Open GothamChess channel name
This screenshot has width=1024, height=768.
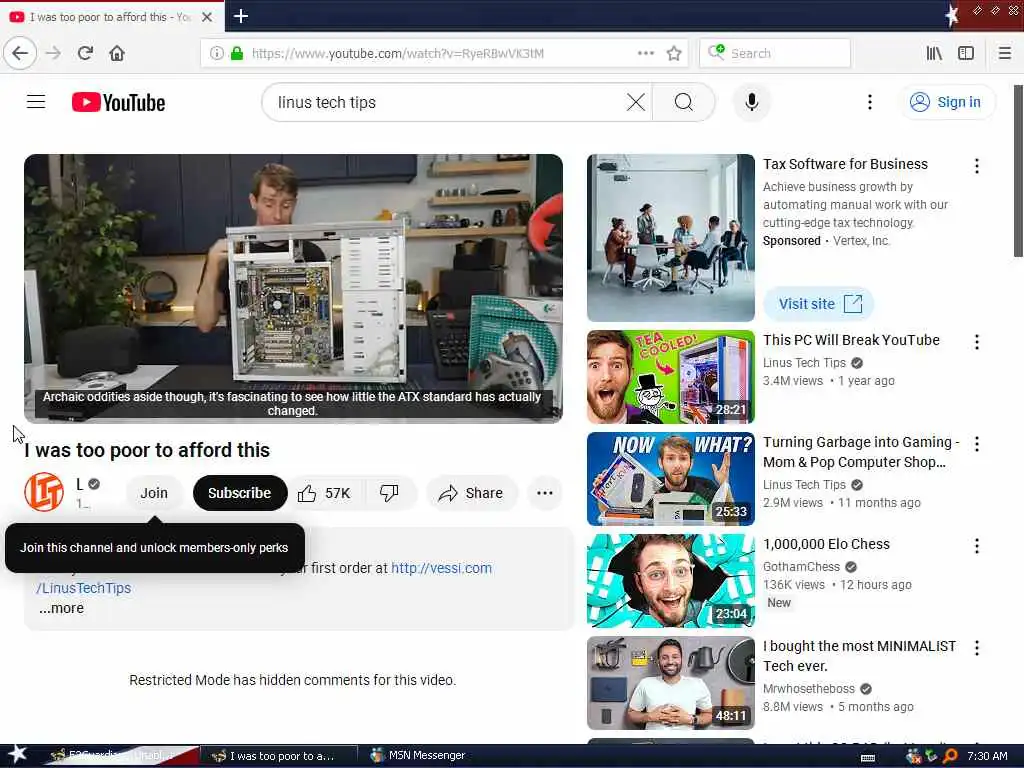[801, 566]
